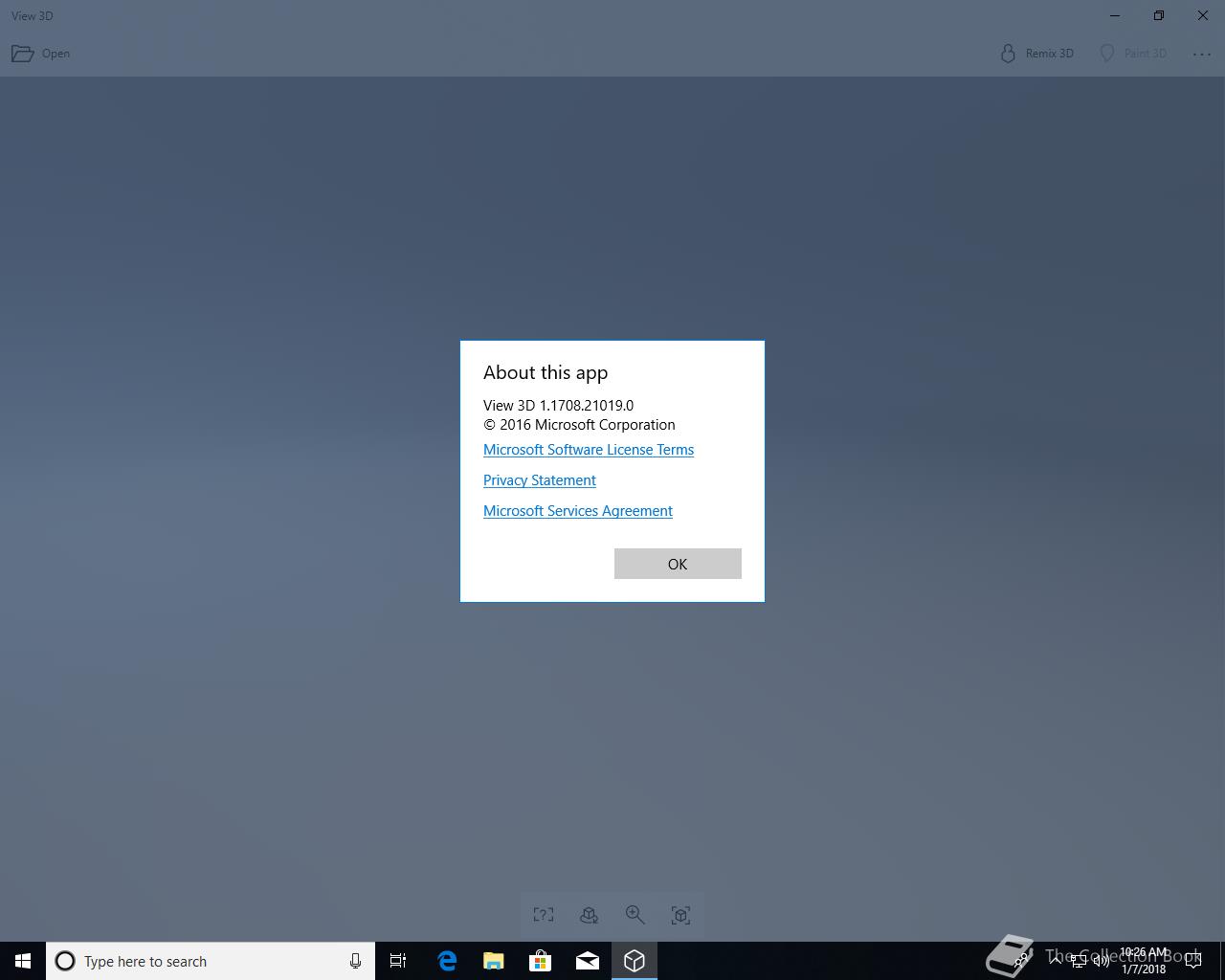
Task: Show hidden system tray icons
Action: (x=1055, y=961)
